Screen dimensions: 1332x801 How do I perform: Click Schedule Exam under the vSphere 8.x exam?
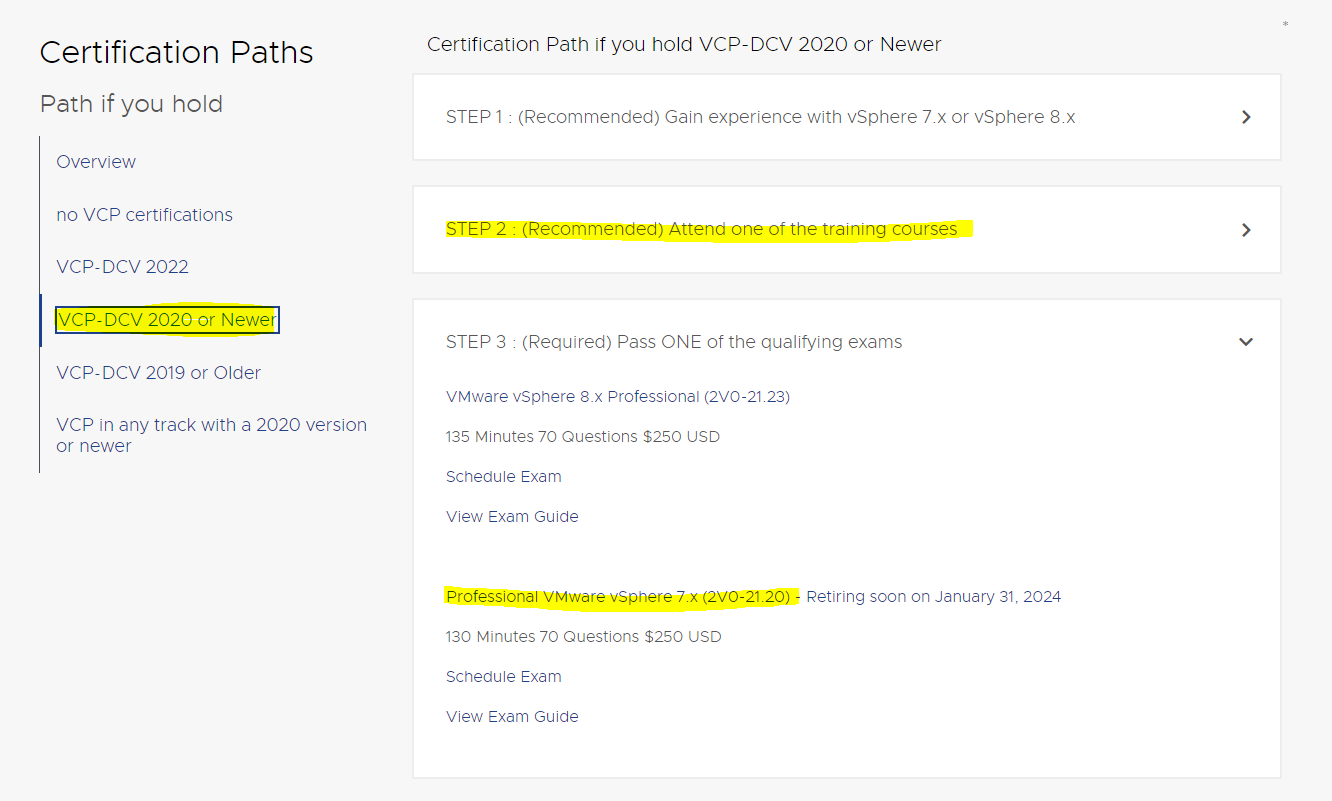click(x=504, y=477)
